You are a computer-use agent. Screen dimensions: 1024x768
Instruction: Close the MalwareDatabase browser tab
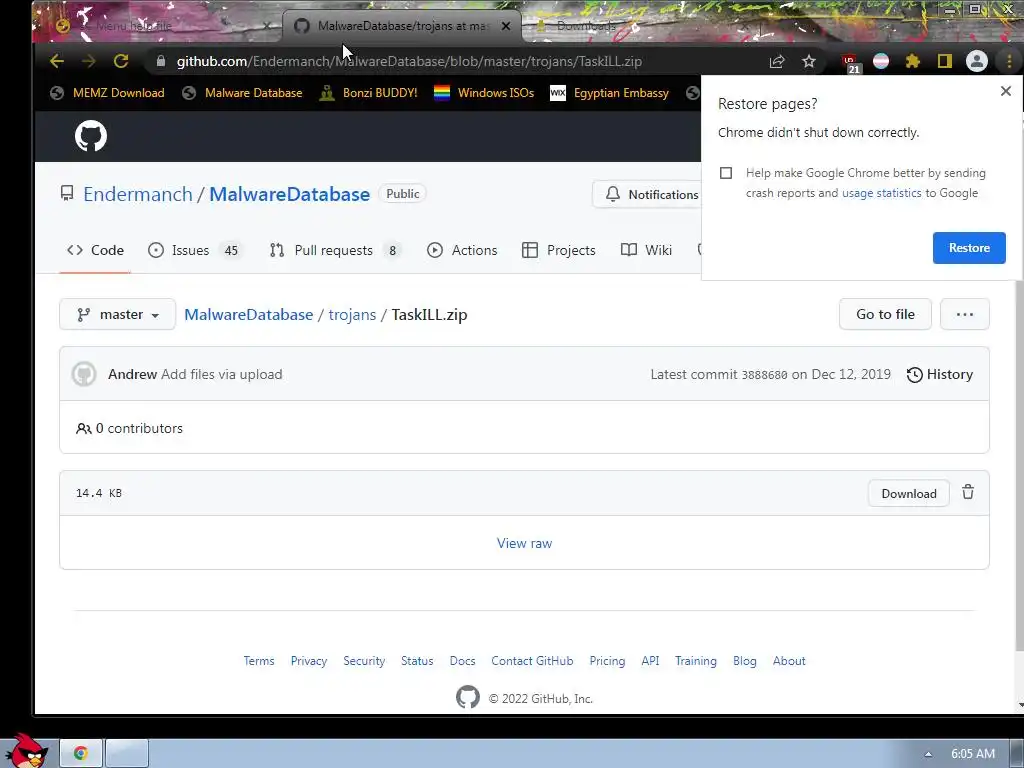click(x=506, y=26)
